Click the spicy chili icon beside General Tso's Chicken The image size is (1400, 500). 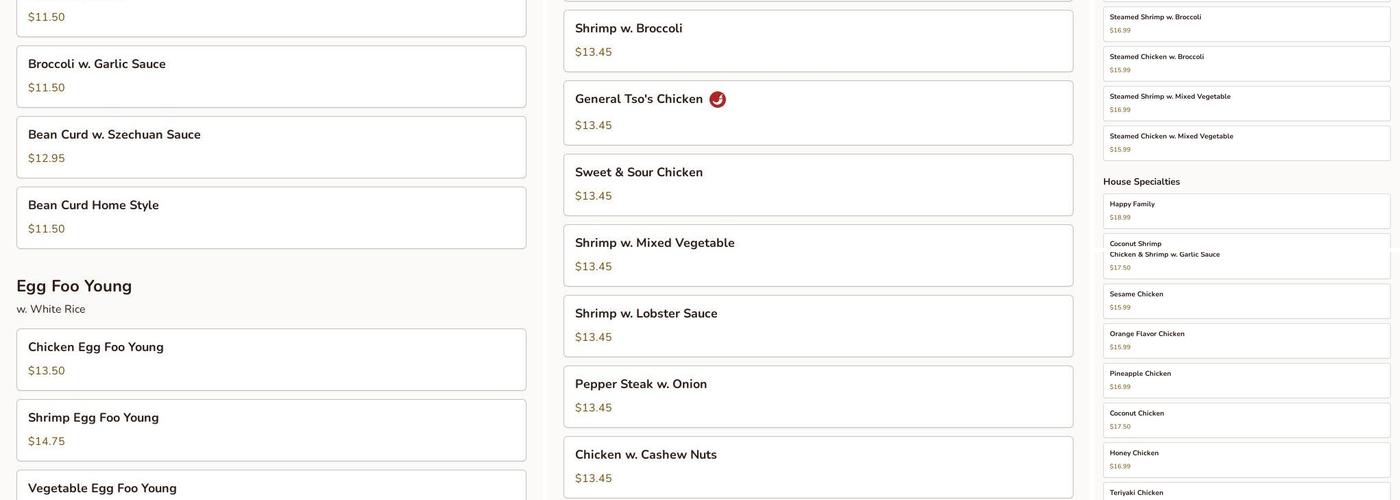(717, 100)
